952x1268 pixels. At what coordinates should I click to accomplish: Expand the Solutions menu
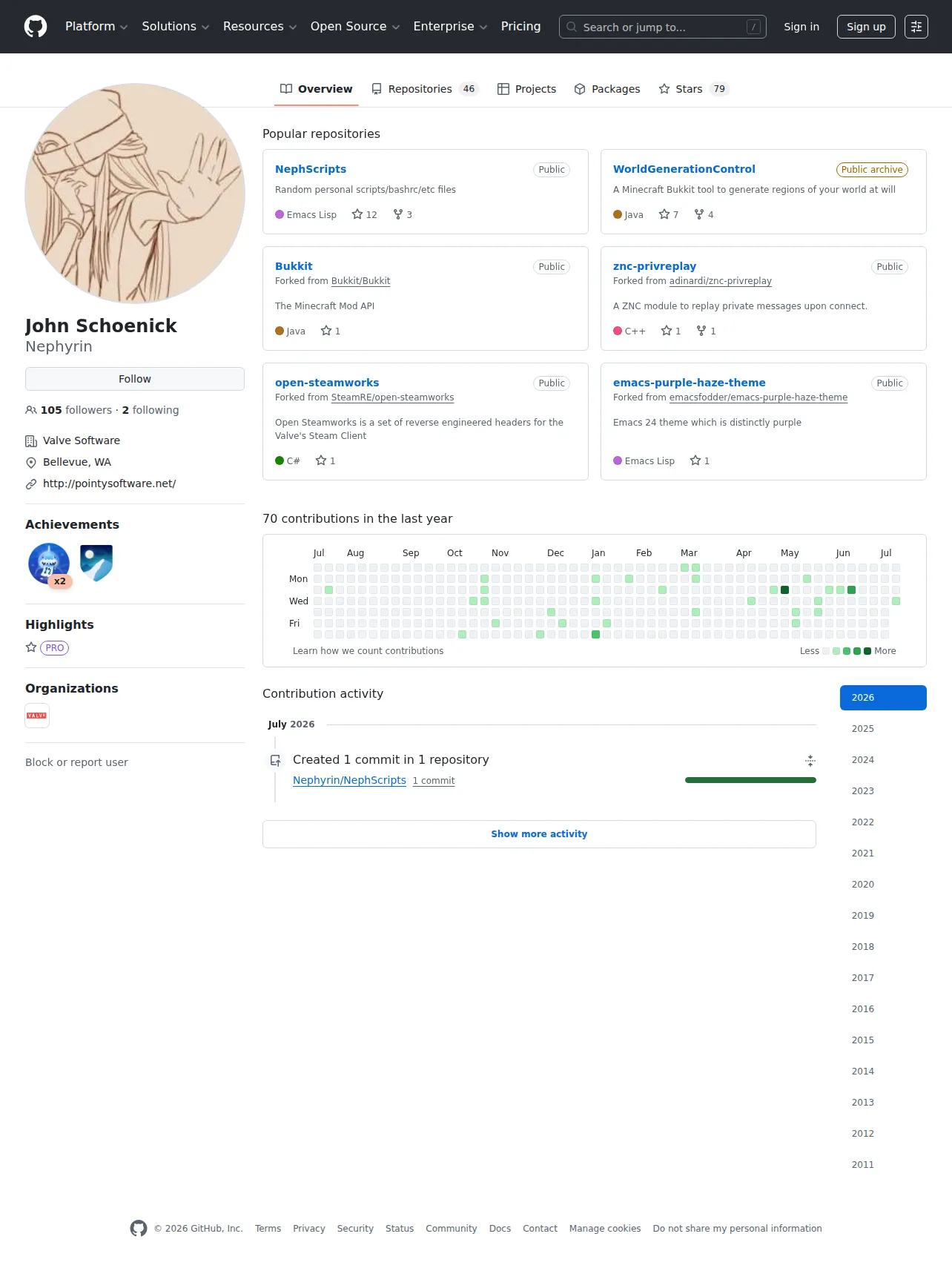click(x=176, y=27)
